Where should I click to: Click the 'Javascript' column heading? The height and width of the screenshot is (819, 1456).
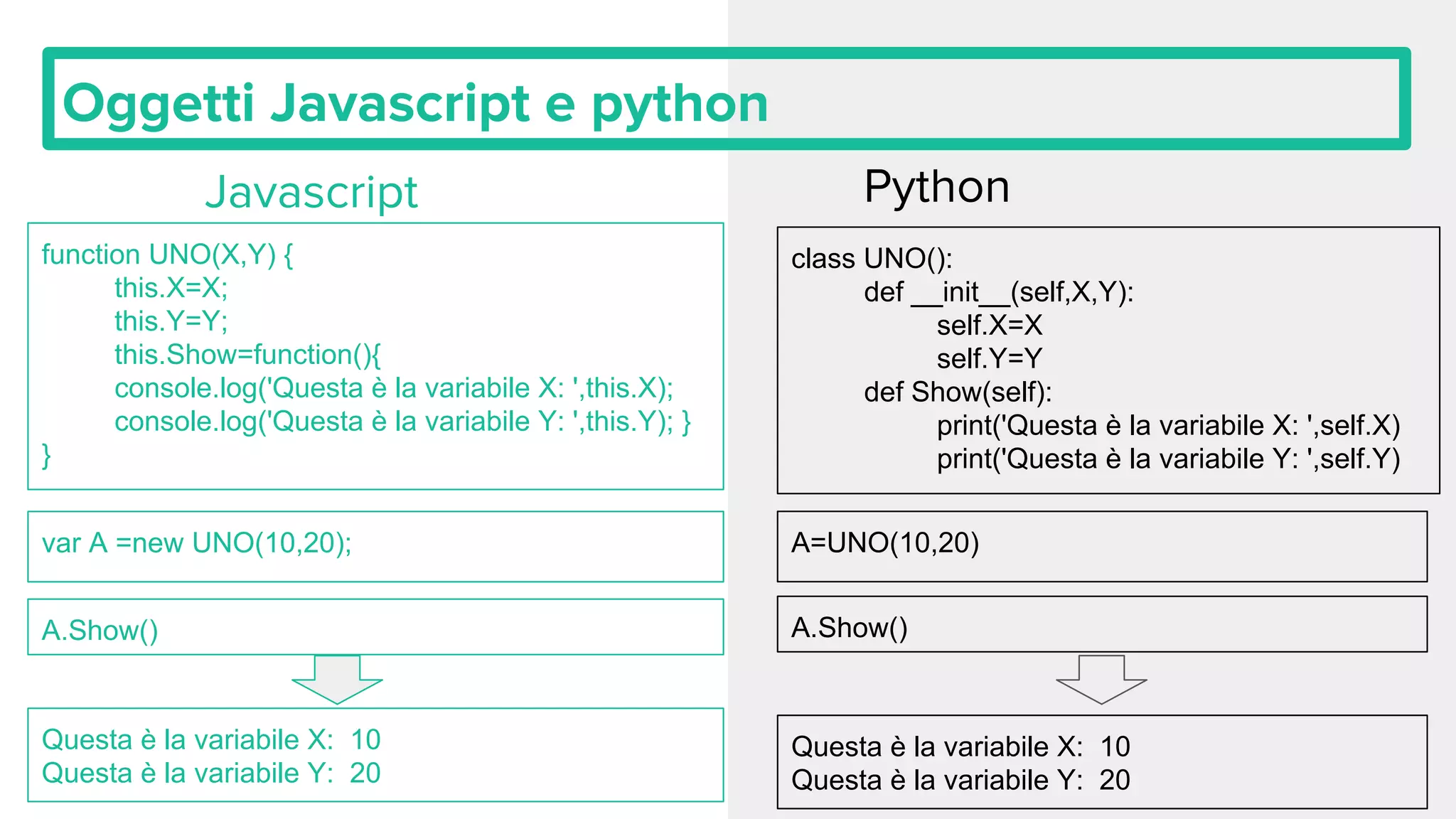coord(311,192)
